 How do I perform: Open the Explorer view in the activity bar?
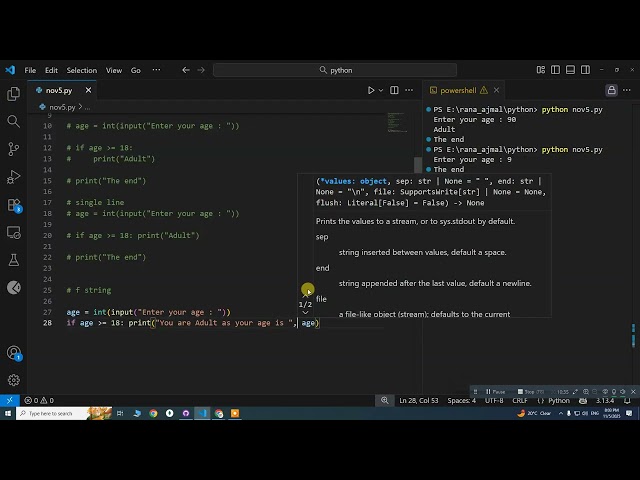pos(13,94)
